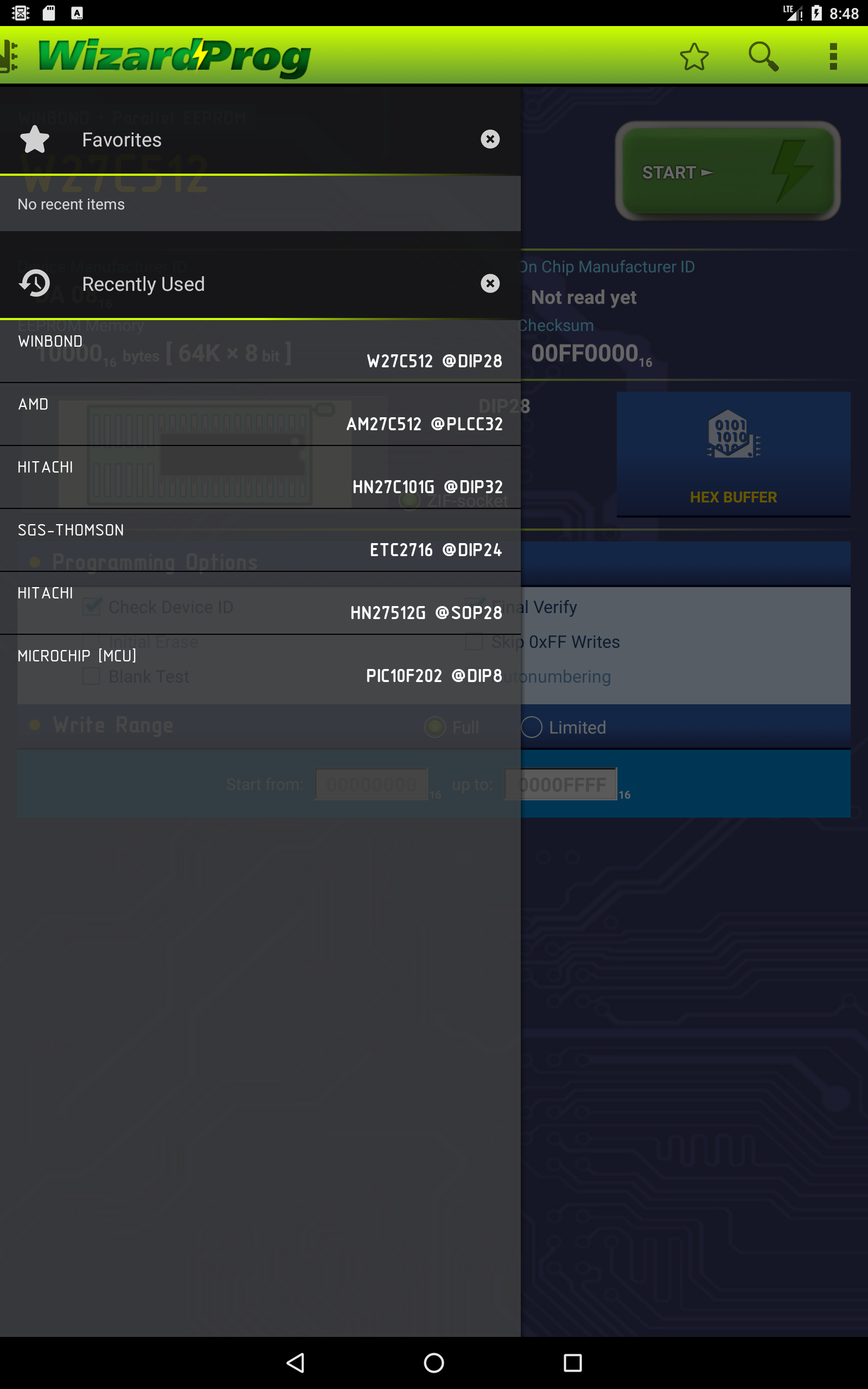Click the 'up to' address field 0000FFFF
868x1389 pixels.
pyautogui.click(x=561, y=784)
